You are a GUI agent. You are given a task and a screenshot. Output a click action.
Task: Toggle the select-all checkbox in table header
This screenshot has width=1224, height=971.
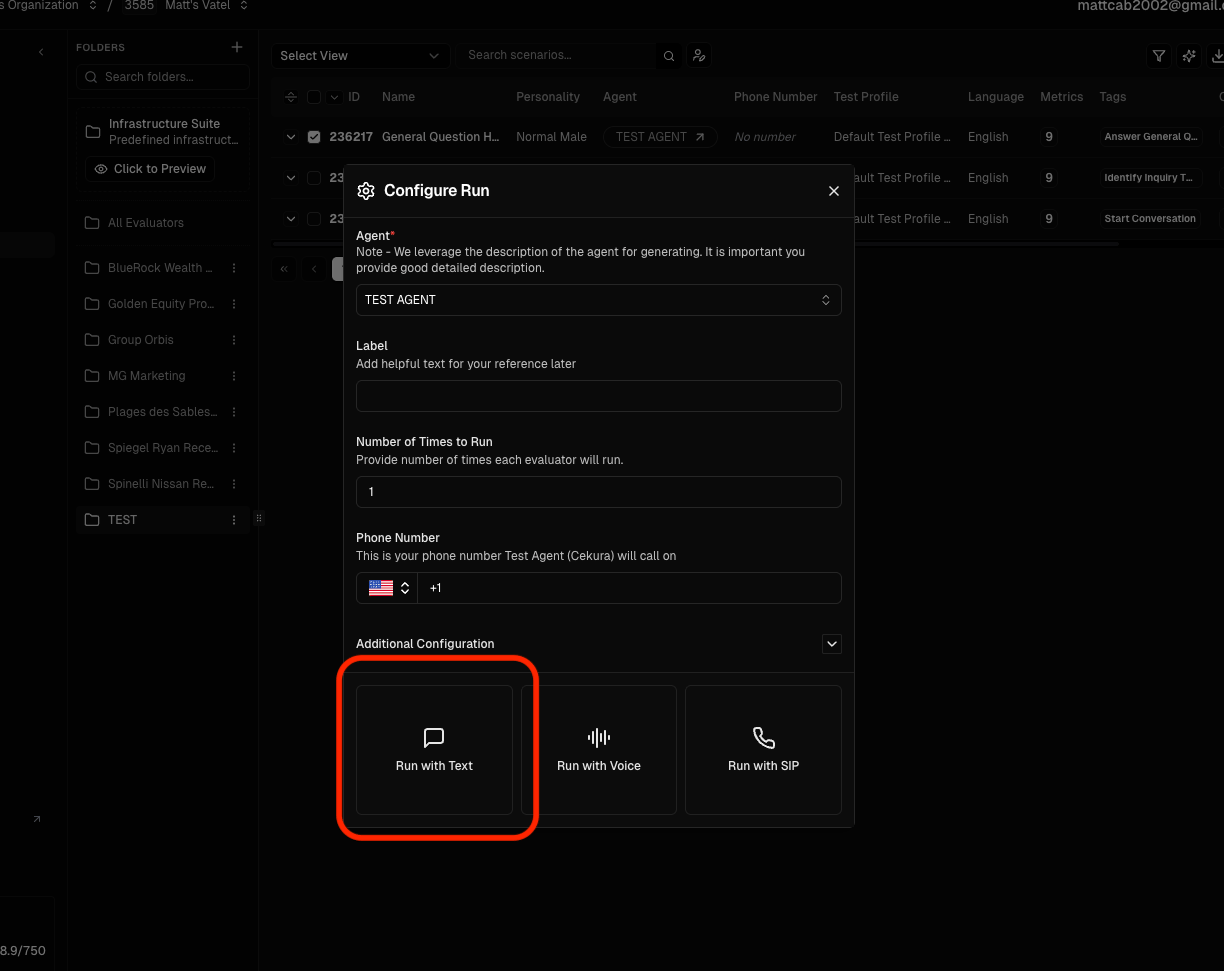pyautogui.click(x=314, y=97)
